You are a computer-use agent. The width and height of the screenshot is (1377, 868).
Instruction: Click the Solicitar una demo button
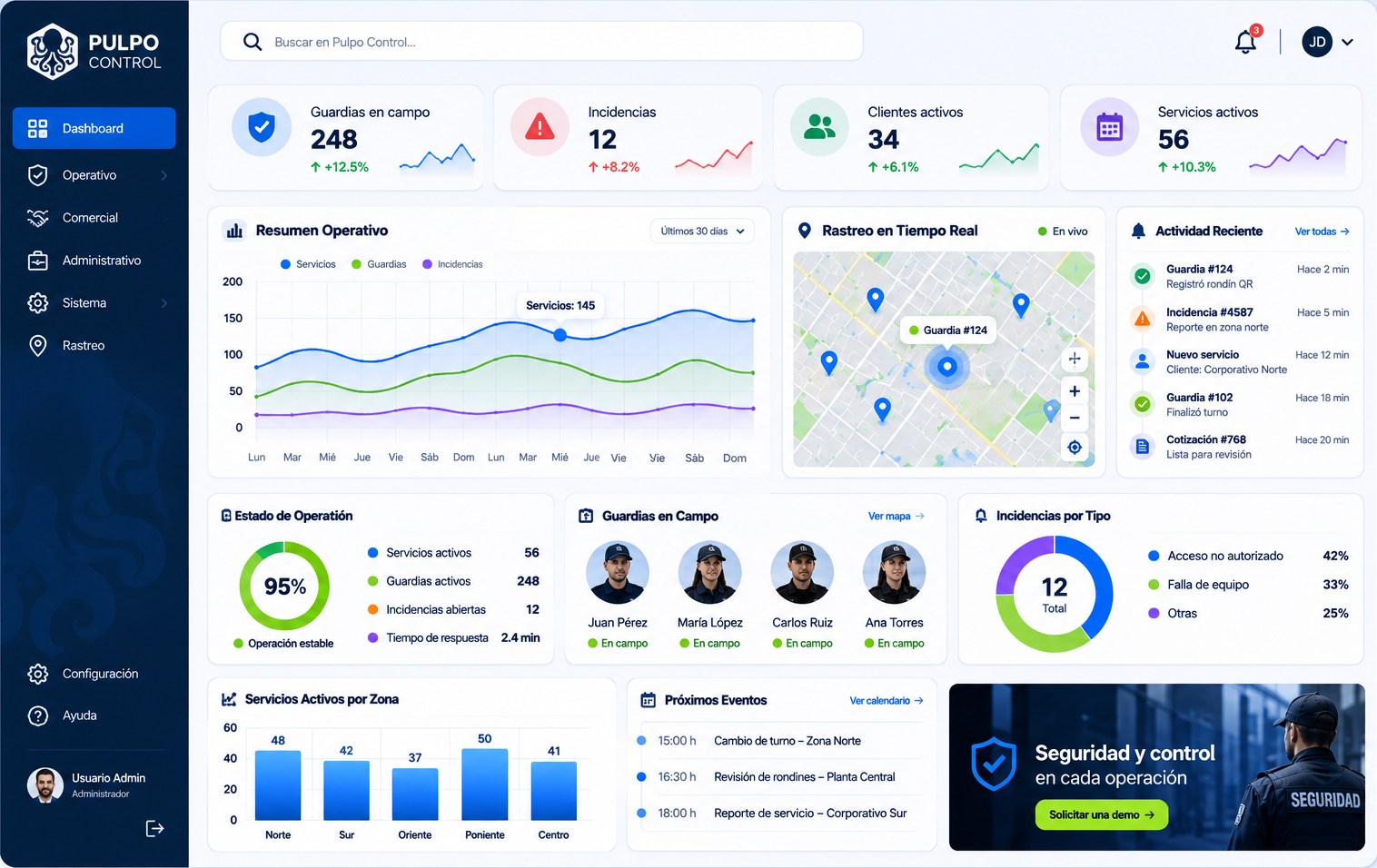click(x=1102, y=814)
